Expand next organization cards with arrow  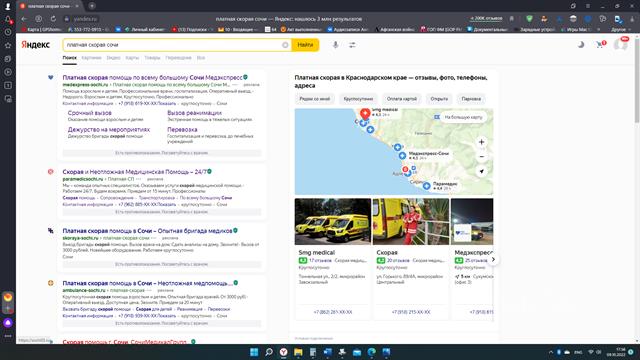pos(493,260)
